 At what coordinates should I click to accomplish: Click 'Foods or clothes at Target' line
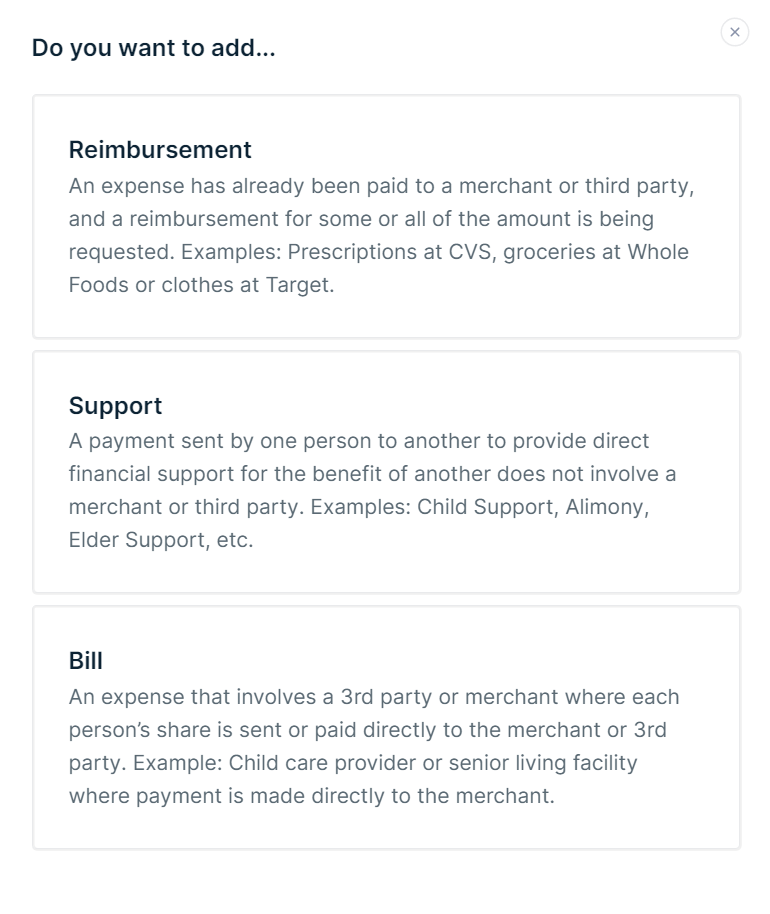[201, 284]
